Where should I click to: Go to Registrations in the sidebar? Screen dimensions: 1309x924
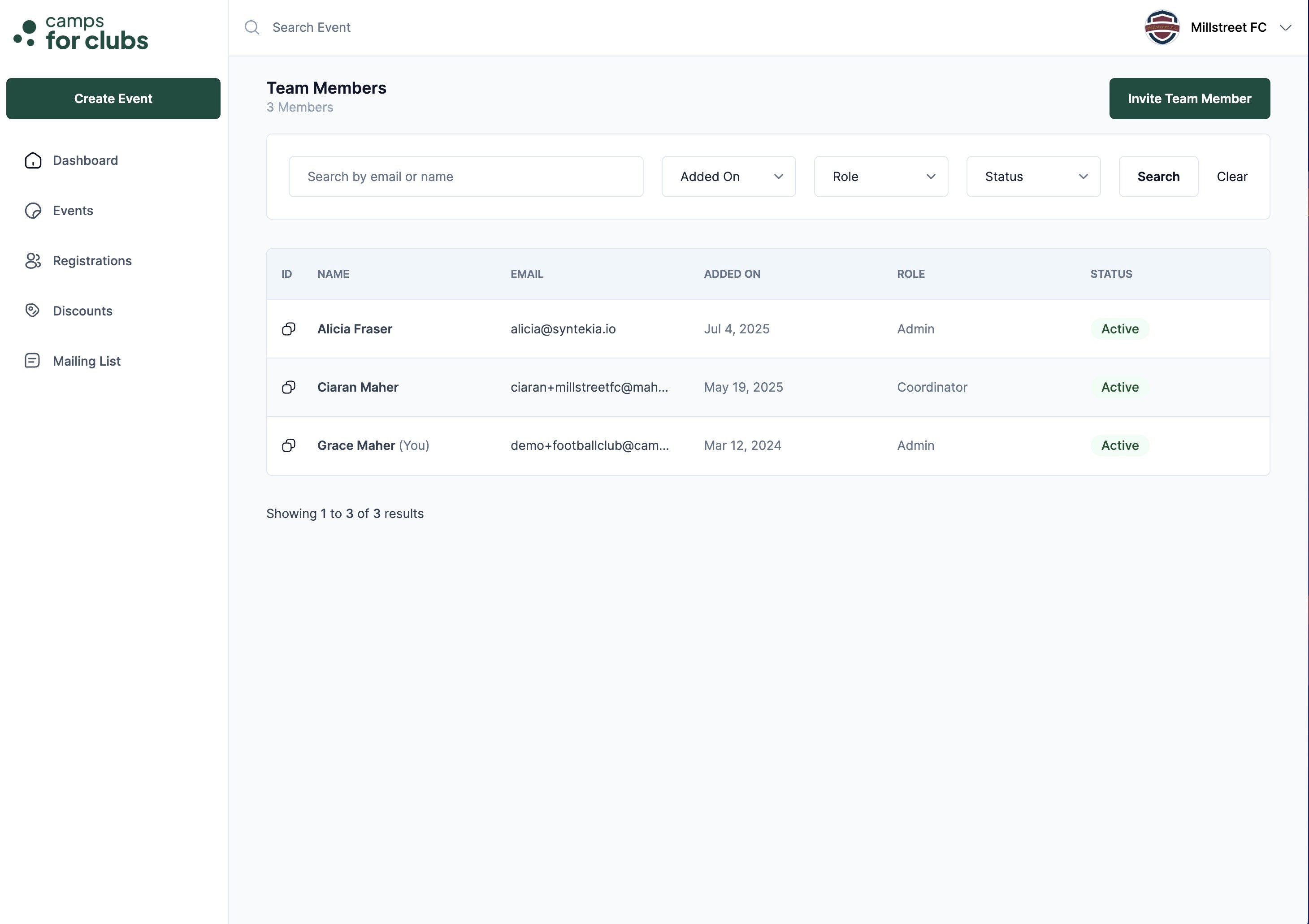point(92,261)
